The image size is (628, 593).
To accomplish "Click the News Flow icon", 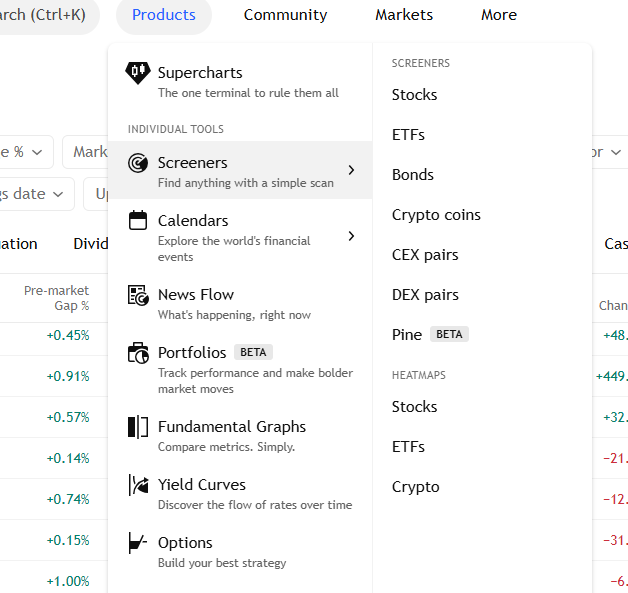I will point(138,295).
